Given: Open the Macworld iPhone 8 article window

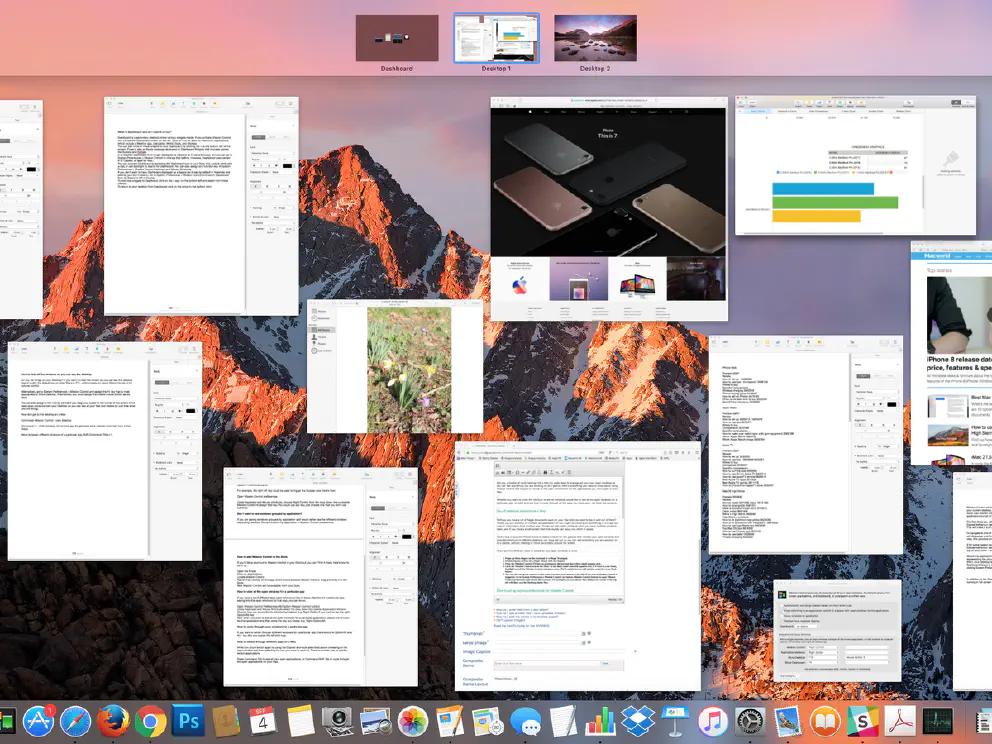Looking at the screenshot, I should (x=952, y=353).
